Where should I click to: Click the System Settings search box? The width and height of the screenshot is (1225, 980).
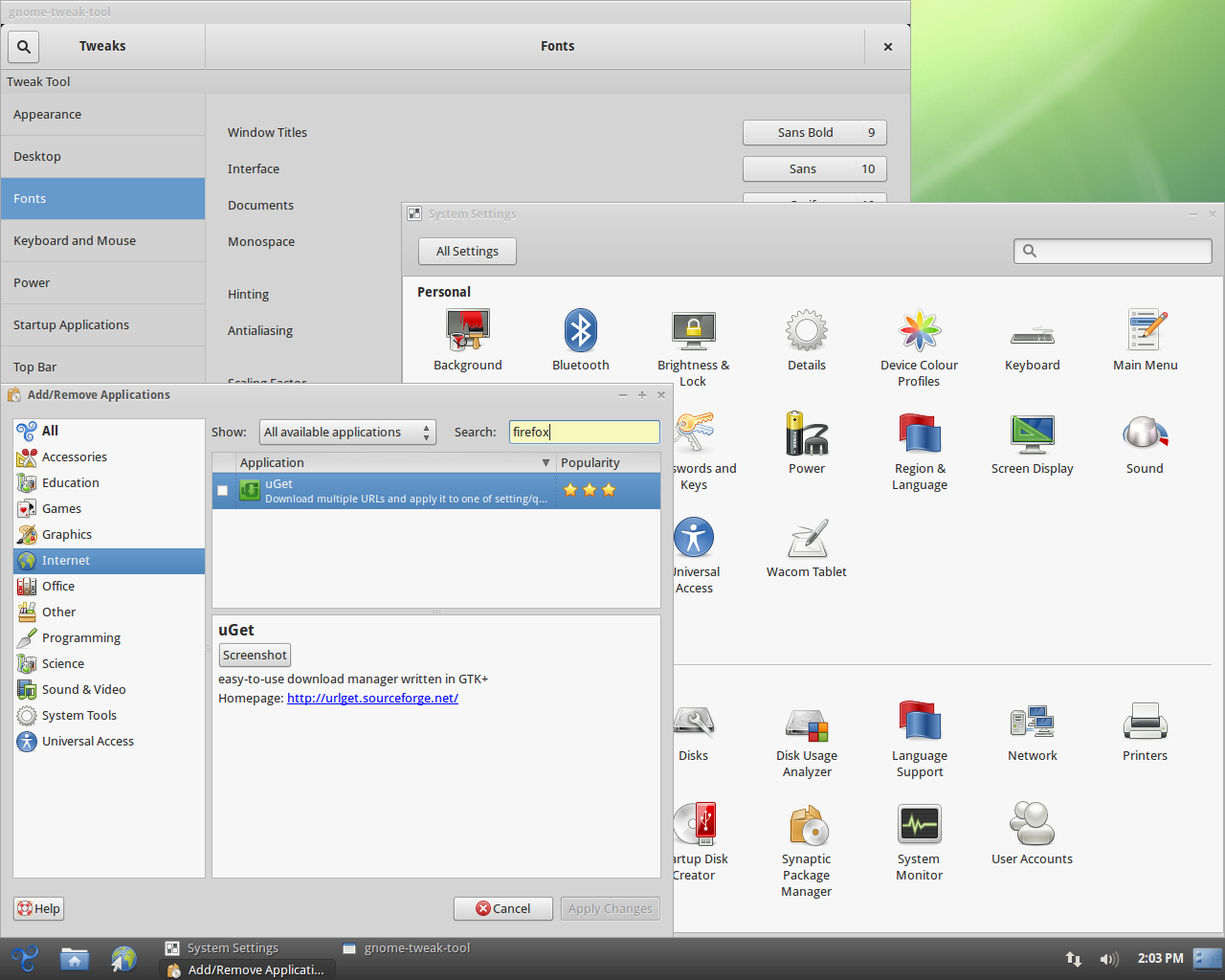1113,251
